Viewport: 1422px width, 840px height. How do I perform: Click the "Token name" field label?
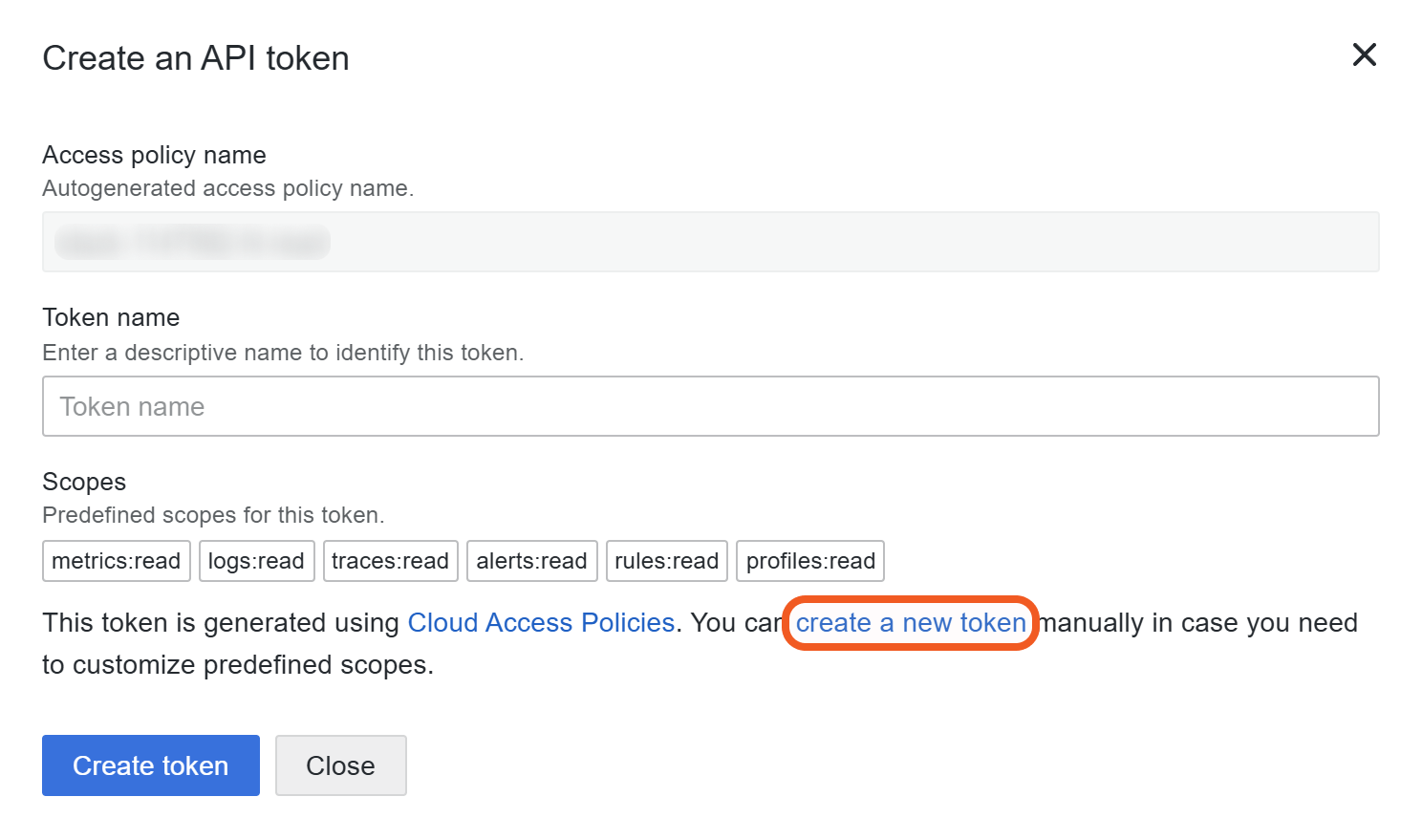pos(111,317)
